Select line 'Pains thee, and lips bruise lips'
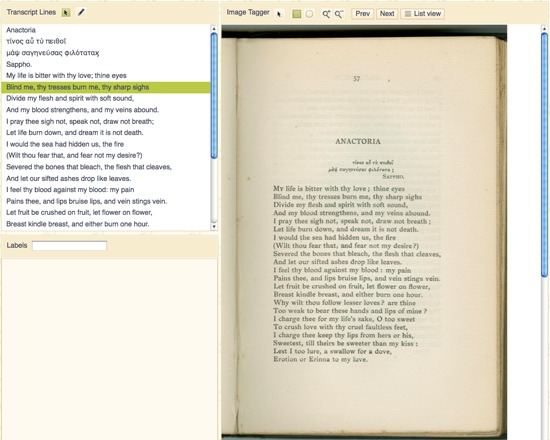Screen dimensions: 550x440 tap(106, 202)
